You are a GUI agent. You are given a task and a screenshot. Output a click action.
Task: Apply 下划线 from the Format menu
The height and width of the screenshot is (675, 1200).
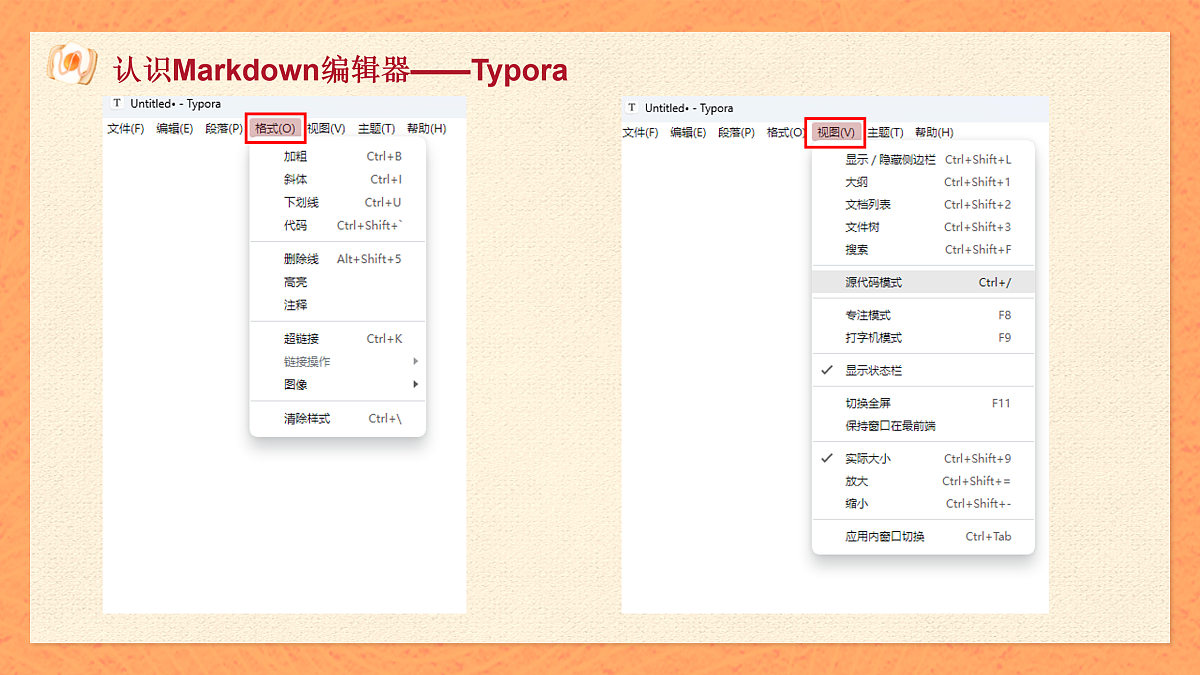pos(338,202)
